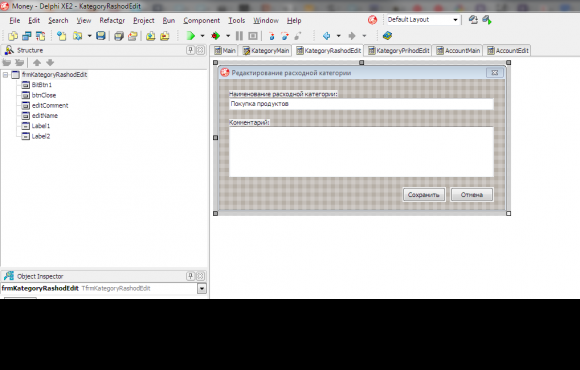580x370 pixels.
Task: Click the Save disk icon
Action: point(101,36)
